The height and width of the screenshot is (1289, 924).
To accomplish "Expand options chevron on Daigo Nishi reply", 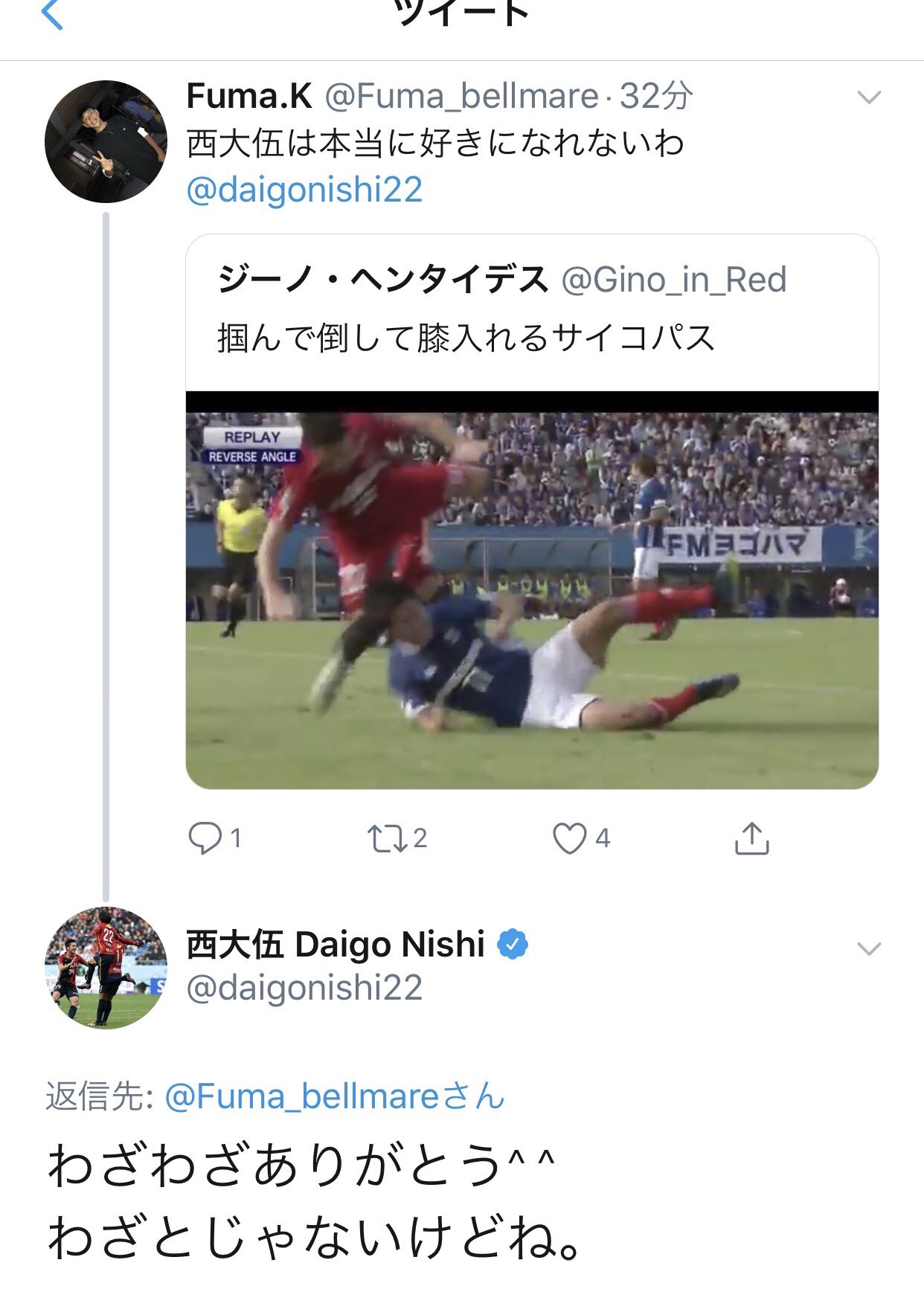I will tap(869, 948).
